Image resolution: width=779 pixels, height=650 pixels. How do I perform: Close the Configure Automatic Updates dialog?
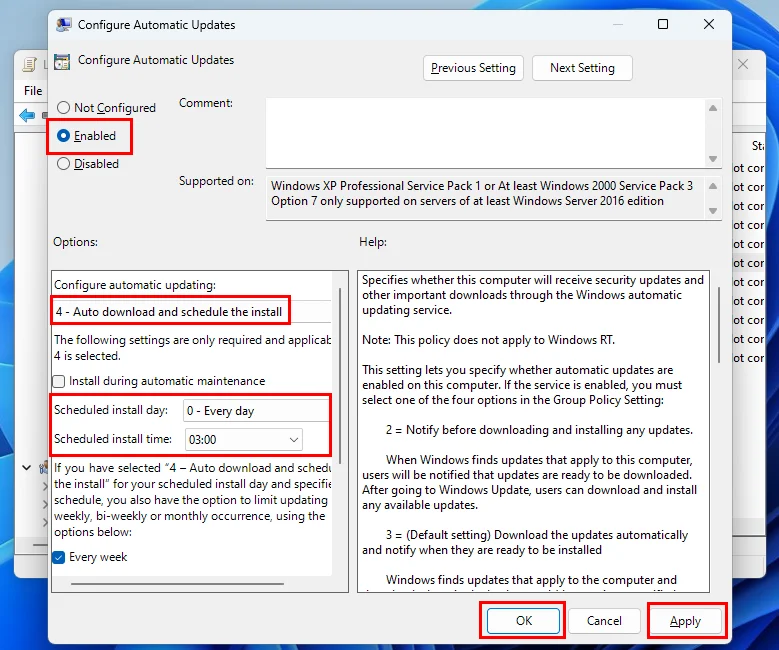[x=709, y=24]
